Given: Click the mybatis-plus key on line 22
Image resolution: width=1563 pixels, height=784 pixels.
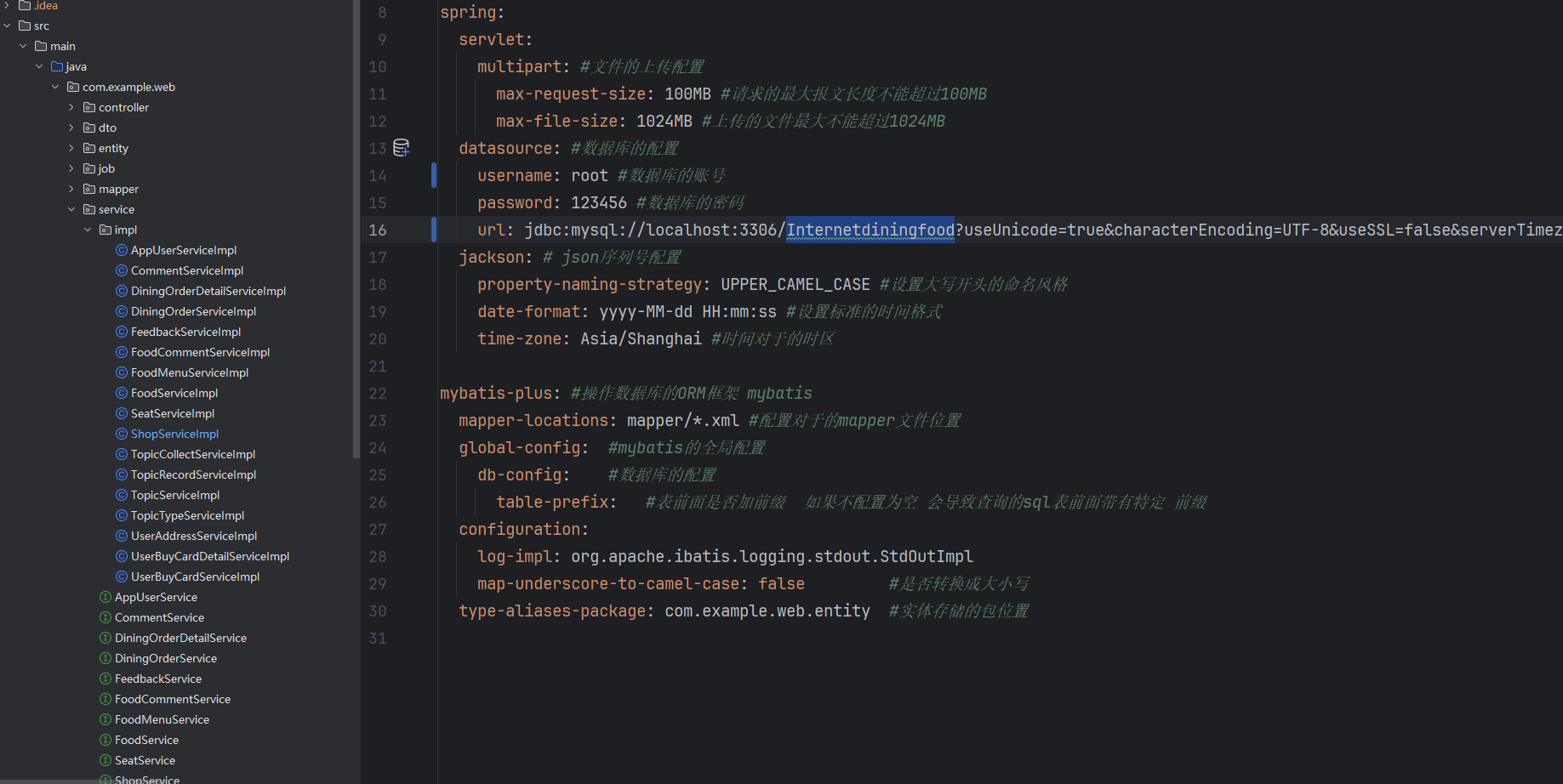Looking at the screenshot, I should coord(496,393).
